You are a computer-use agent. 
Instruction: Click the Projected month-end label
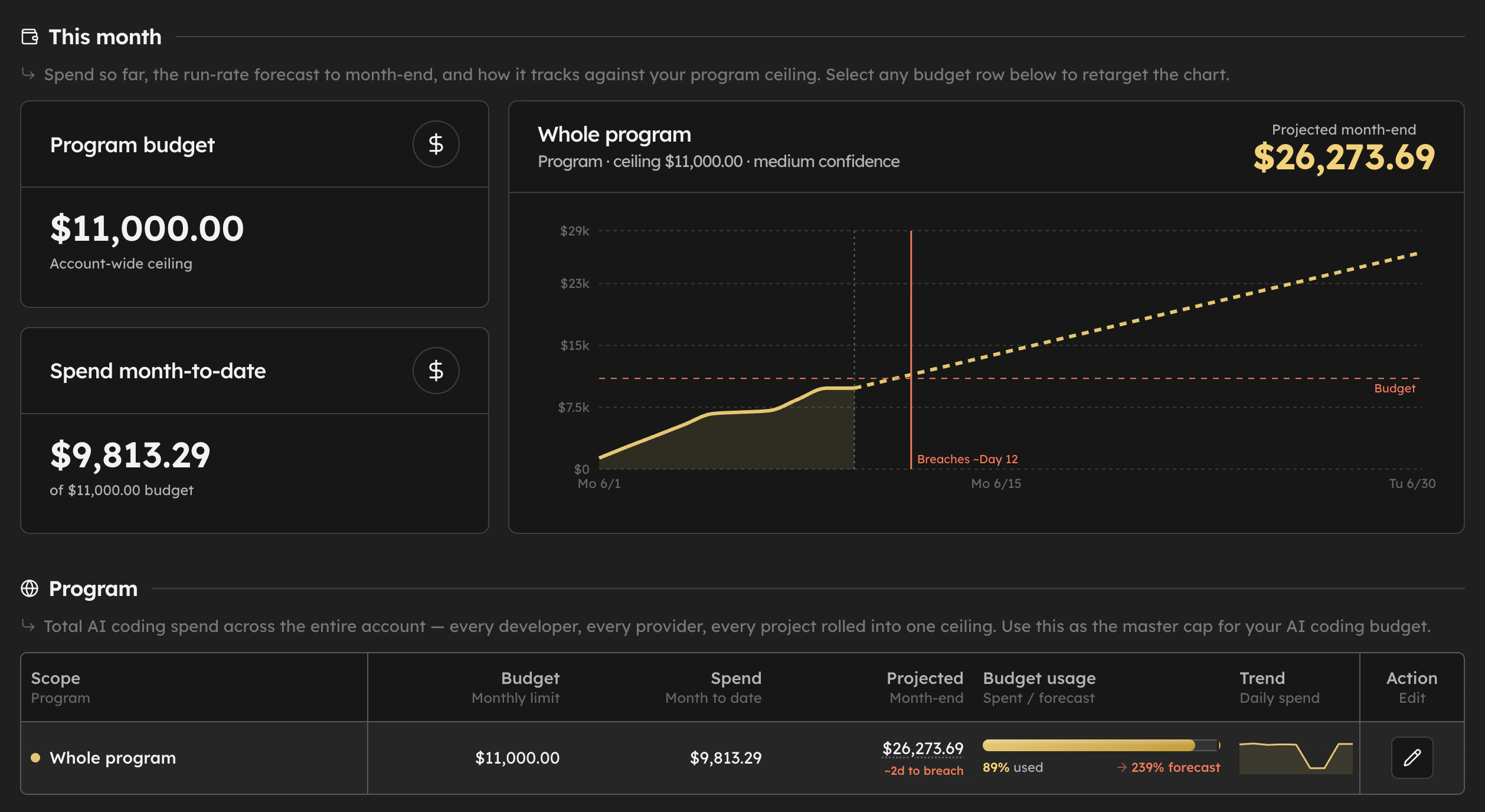tap(1344, 130)
